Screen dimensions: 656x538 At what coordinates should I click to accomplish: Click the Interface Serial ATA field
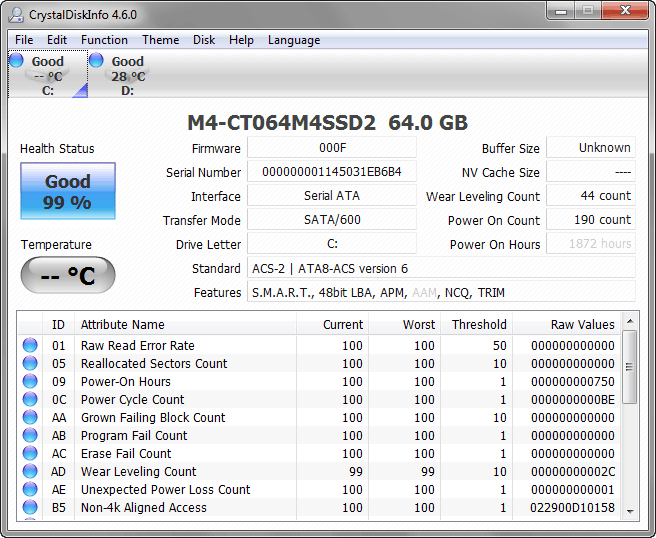click(x=332, y=196)
